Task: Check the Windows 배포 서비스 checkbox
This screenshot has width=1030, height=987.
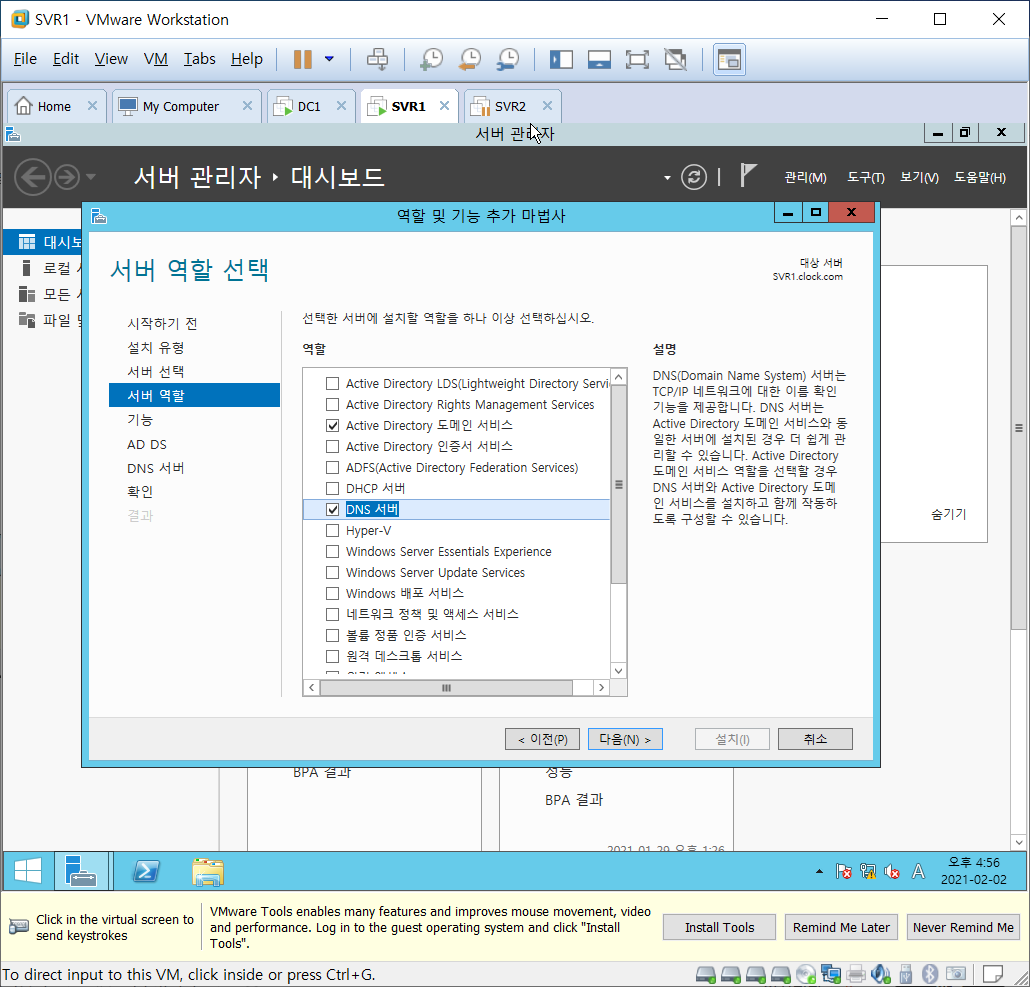Action: [x=332, y=594]
